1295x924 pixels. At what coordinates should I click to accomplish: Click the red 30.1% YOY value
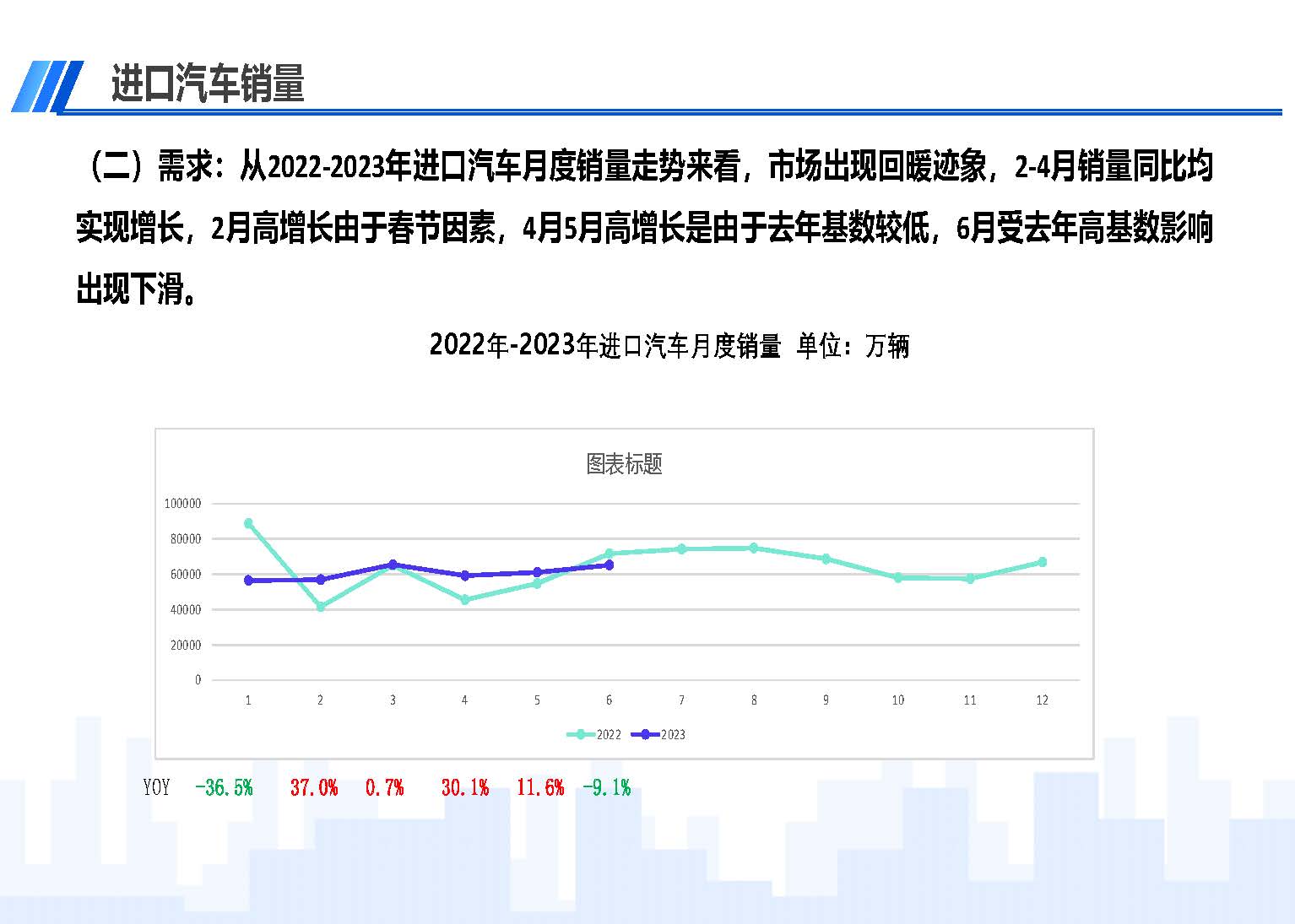464,788
